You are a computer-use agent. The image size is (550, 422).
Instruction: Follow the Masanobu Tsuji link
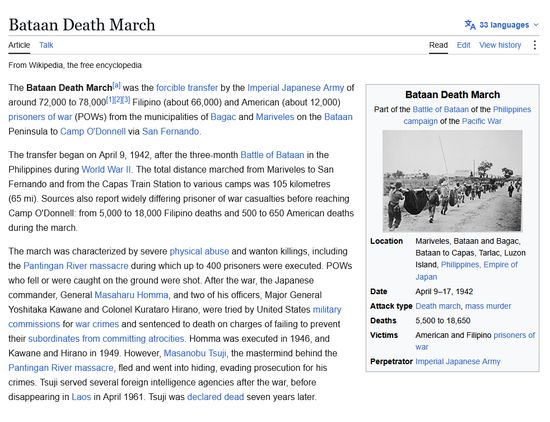[195, 353]
